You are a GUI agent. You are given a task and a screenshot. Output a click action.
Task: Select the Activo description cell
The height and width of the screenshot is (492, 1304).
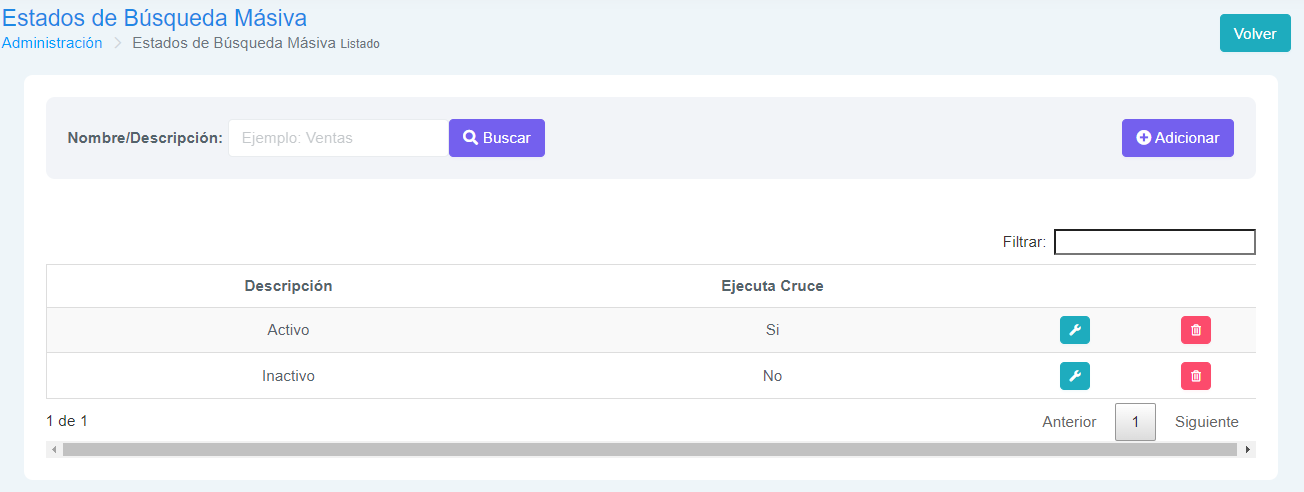288,330
